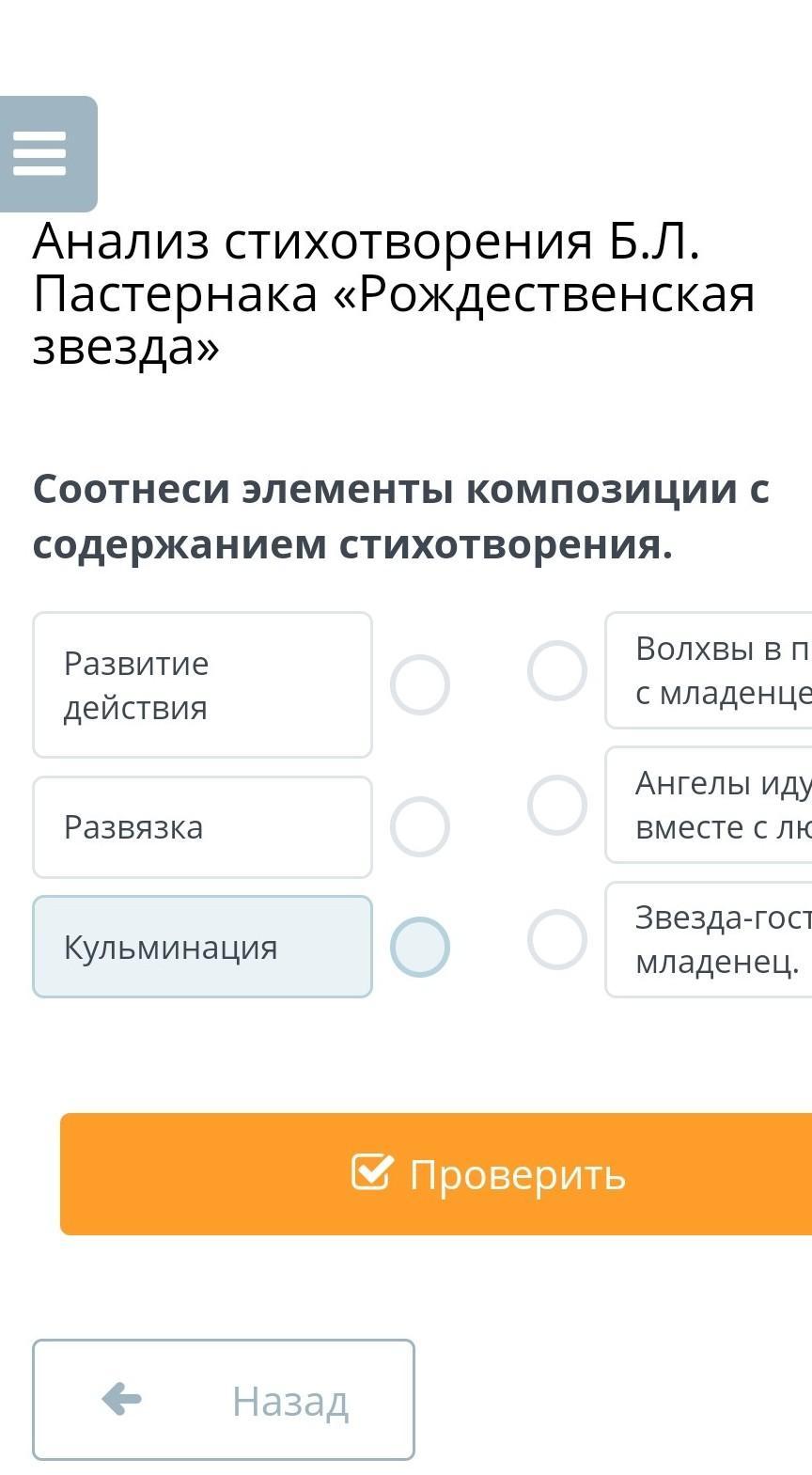Open the hamburger menu

point(40,153)
